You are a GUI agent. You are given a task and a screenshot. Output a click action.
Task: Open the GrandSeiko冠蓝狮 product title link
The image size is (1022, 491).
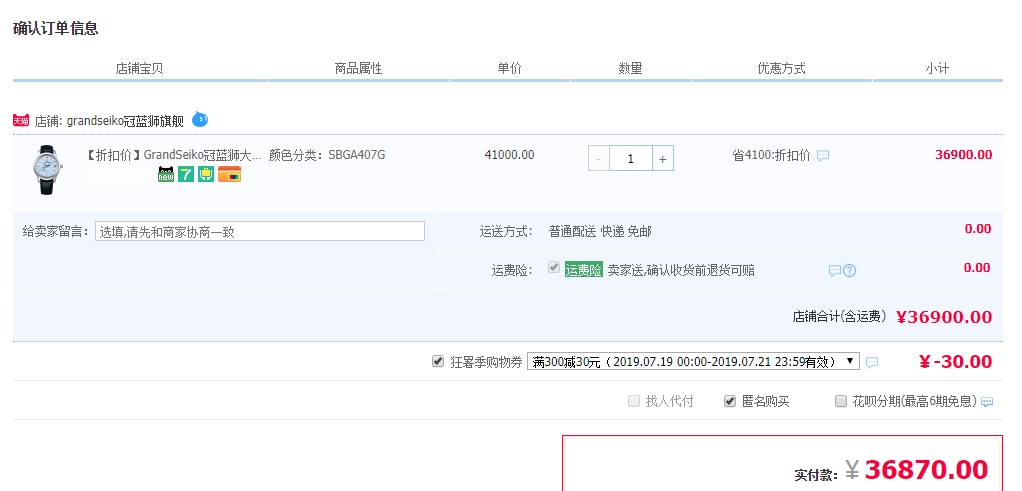[x=173, y=155]
